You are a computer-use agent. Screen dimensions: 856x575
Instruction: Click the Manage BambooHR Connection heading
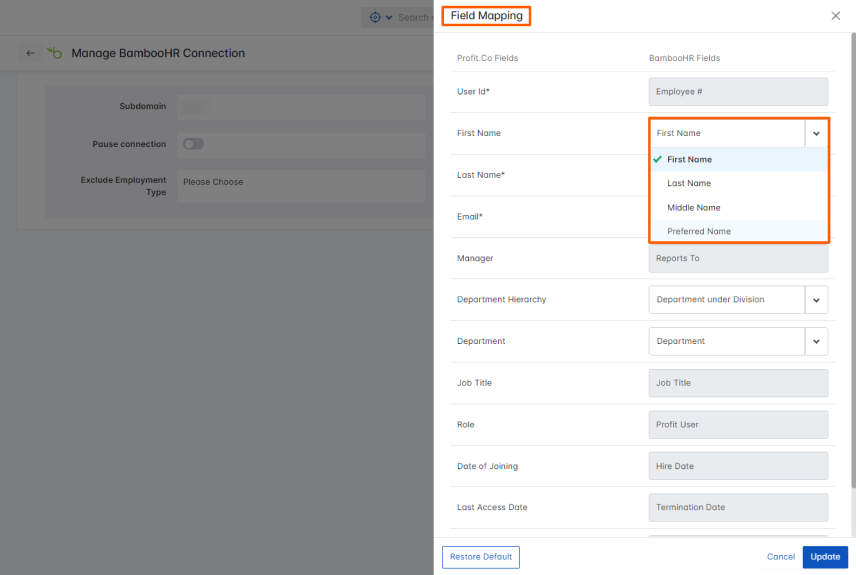[158, 53]
